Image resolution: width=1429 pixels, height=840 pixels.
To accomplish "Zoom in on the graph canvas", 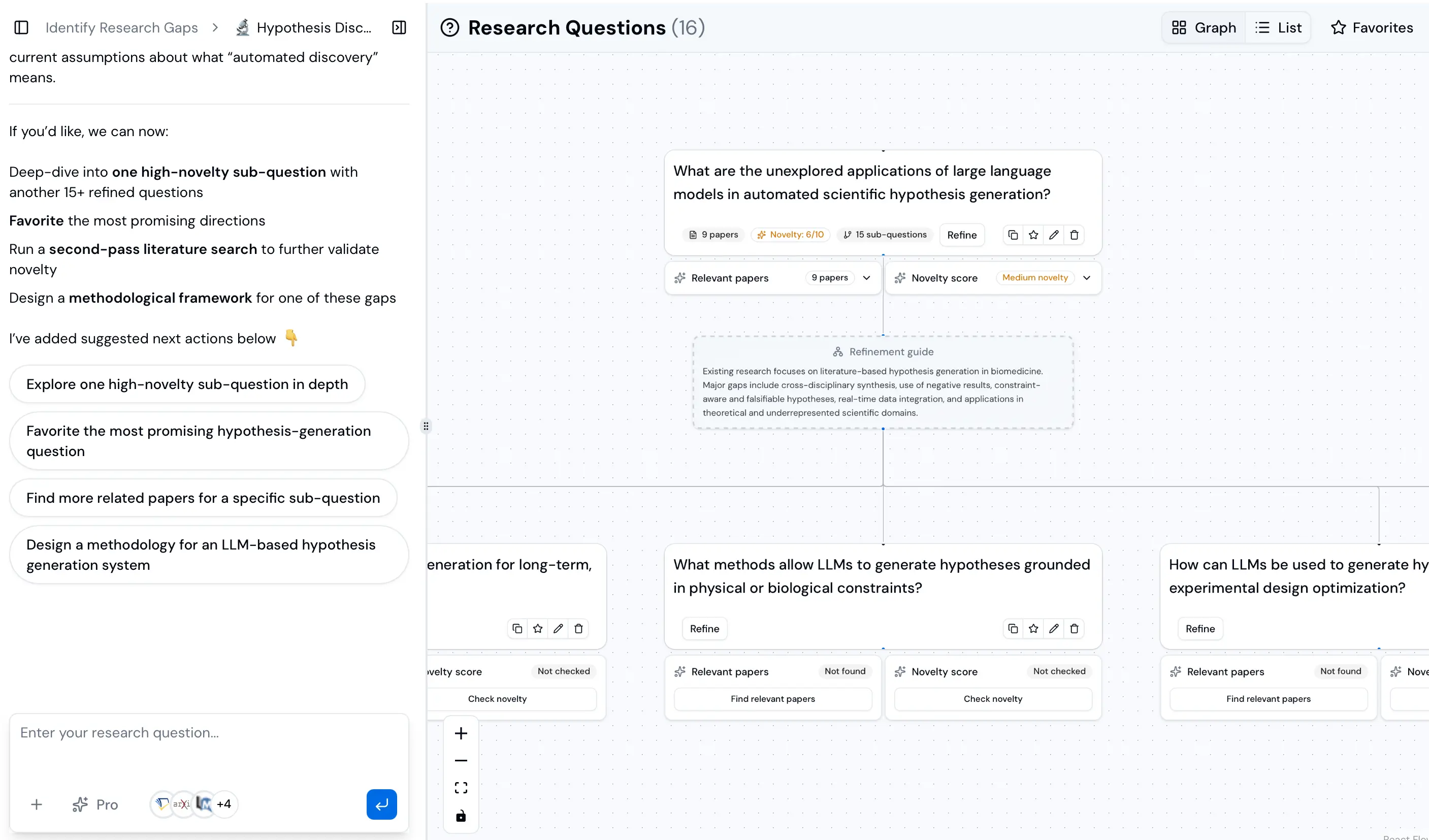I will 461,733.
